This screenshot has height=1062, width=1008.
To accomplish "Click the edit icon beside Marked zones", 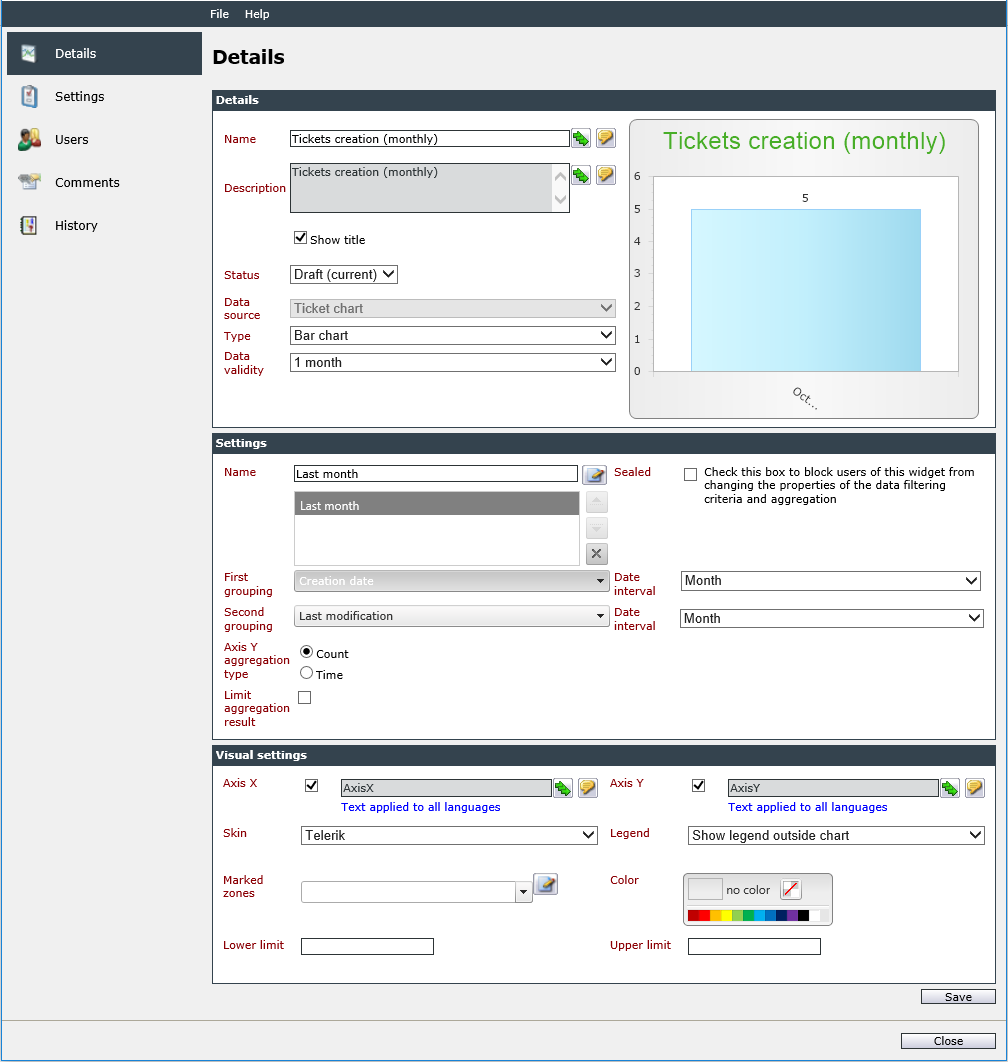I will pyautogui.click(x=546, y=884).
